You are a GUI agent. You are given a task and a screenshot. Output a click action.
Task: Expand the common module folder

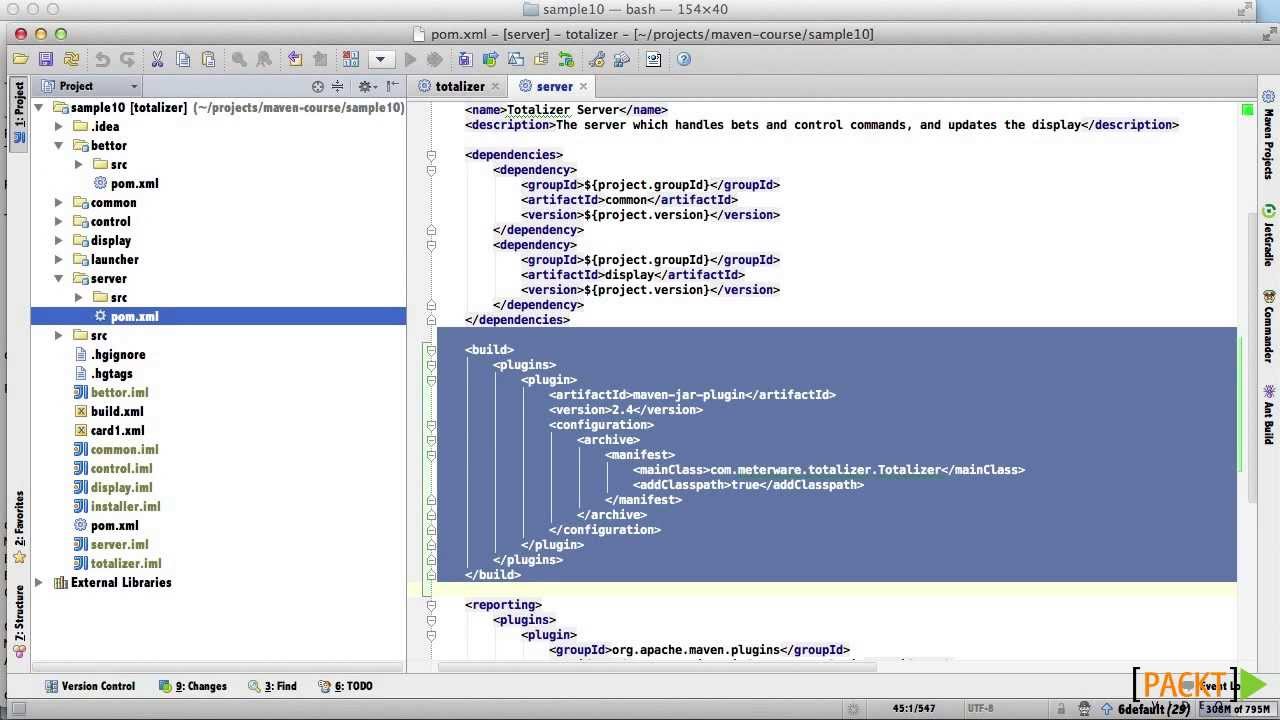point(59,203)
